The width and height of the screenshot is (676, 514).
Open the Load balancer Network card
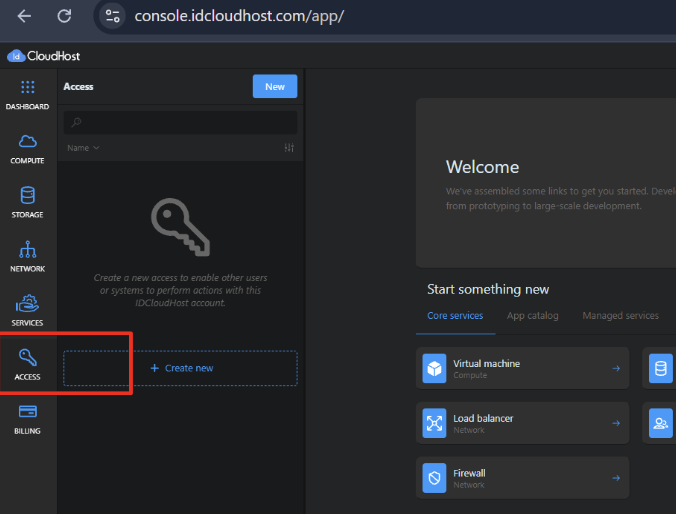(522, 423)
